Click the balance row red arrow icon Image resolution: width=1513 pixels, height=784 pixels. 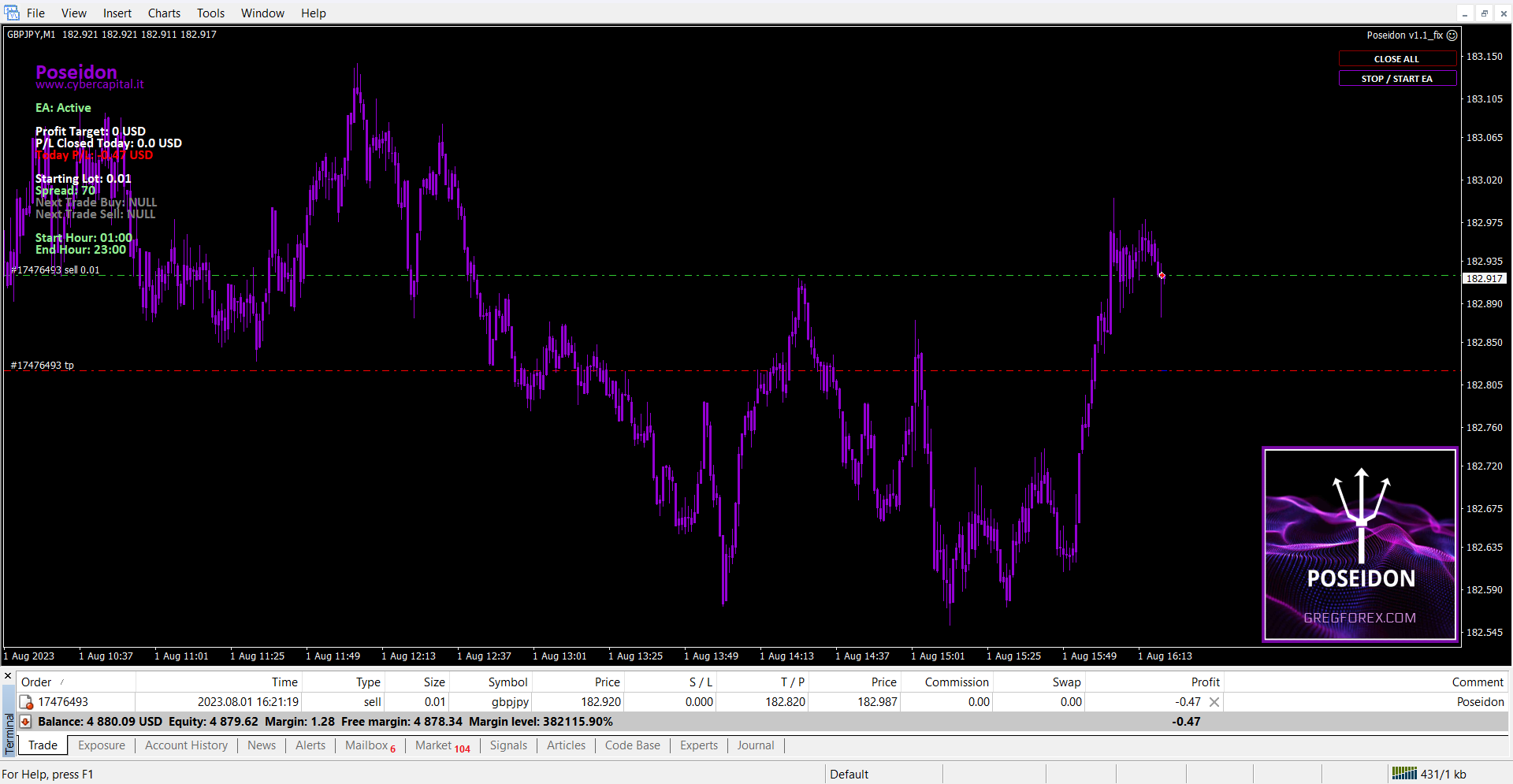[25, 722]
